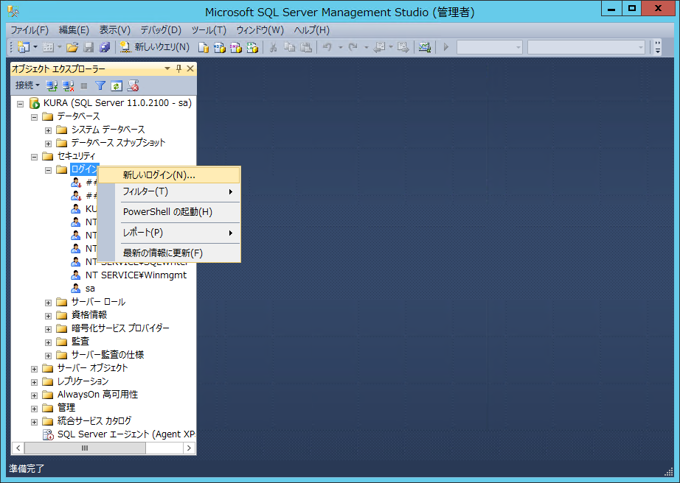This screenshot has width=680, height=483.
Task: Collapse the ログイン folder
Action: tap(48, 170)
